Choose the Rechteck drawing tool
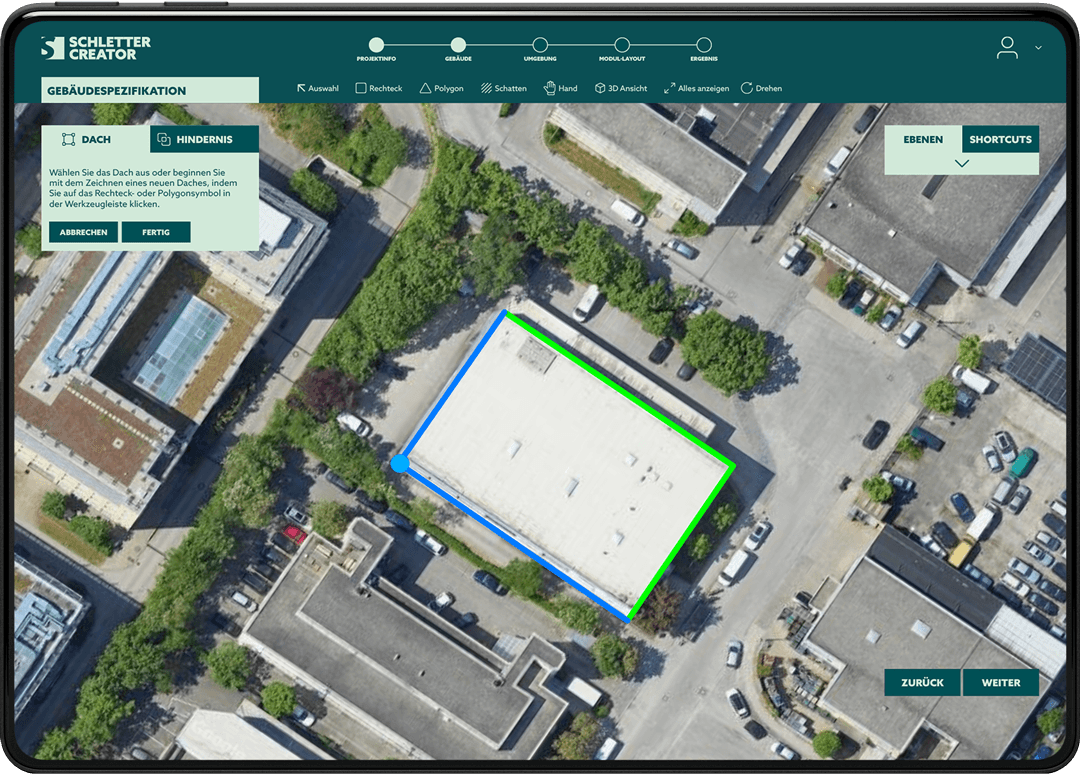This screenshot has width=1080, height=774. click(379, 88)
